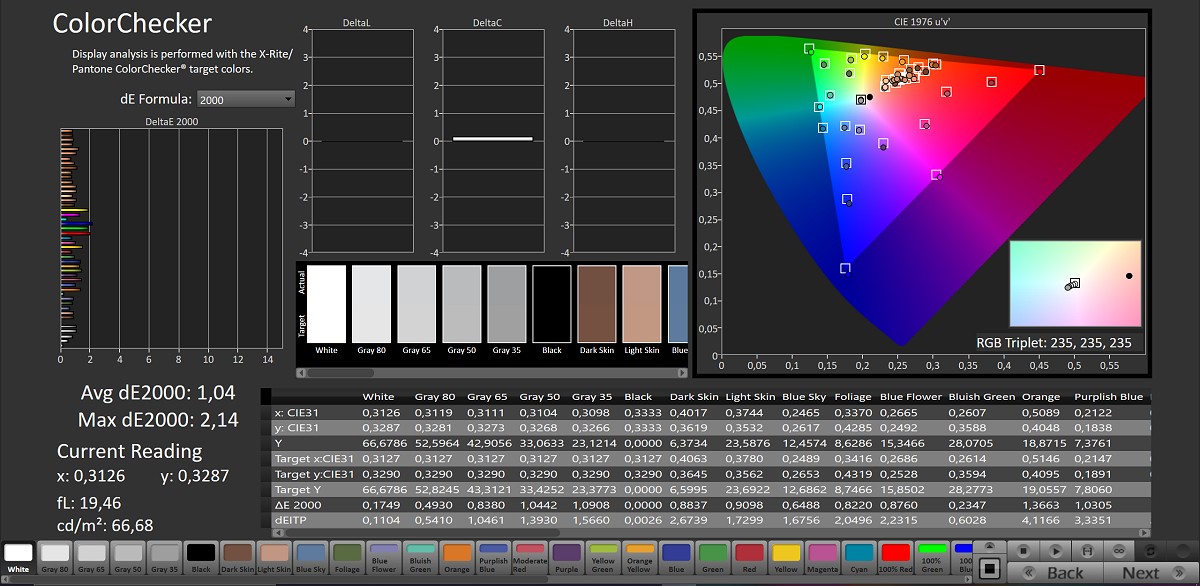The height and width of the screenshot is (586, 1200).
Task: Click the large square stop button
Action: [x=989, y=568]
